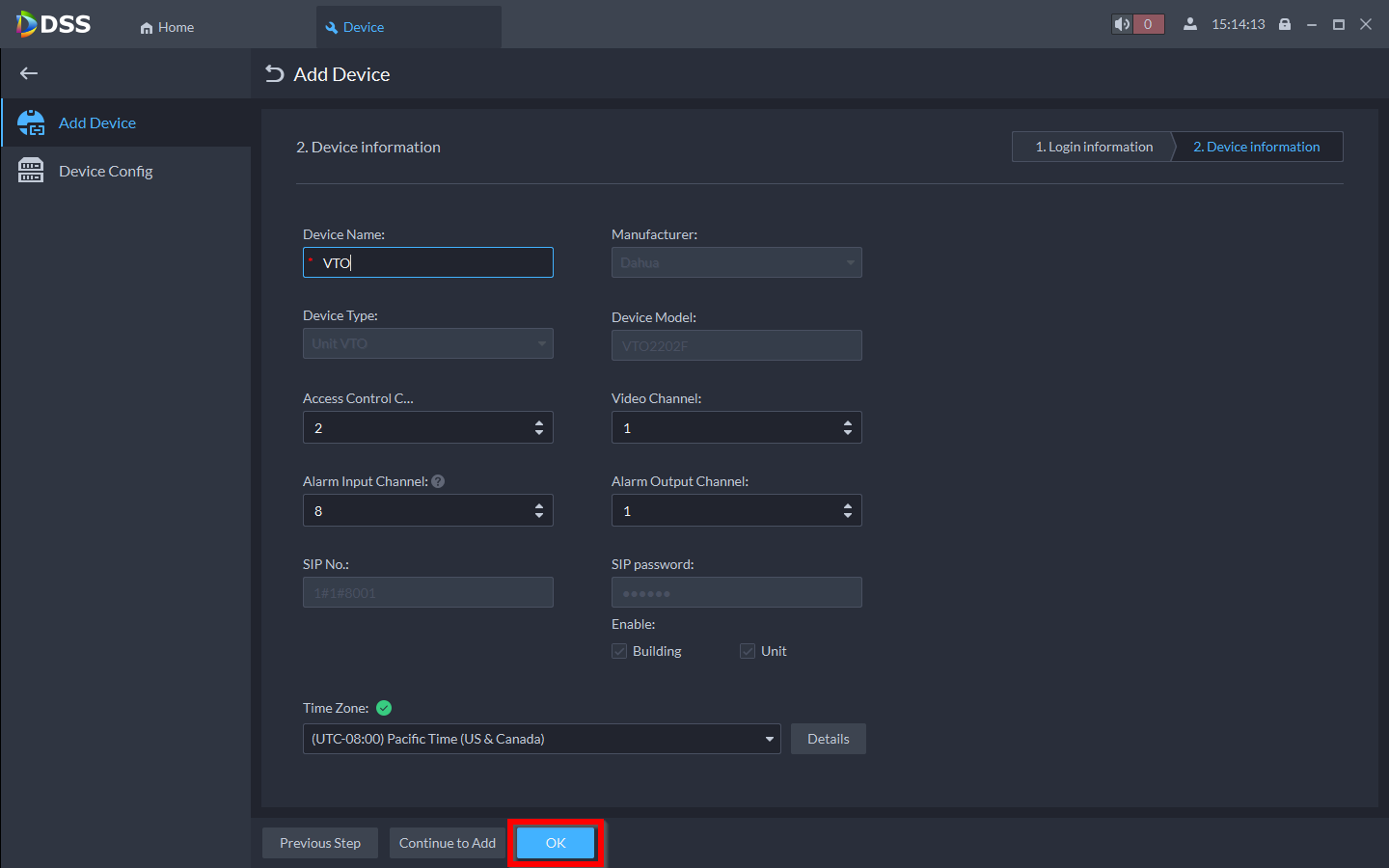The image size is (1389, 868).
Task: Click Alarm Input Channel help icon
Action: (x=438, y=481)
